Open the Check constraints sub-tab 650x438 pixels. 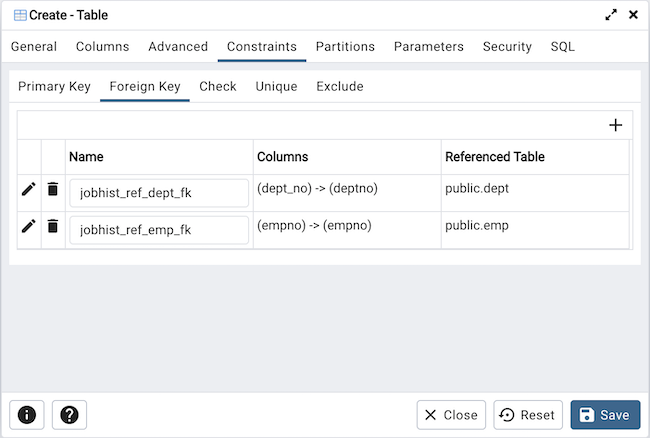[x=217, y=87]
